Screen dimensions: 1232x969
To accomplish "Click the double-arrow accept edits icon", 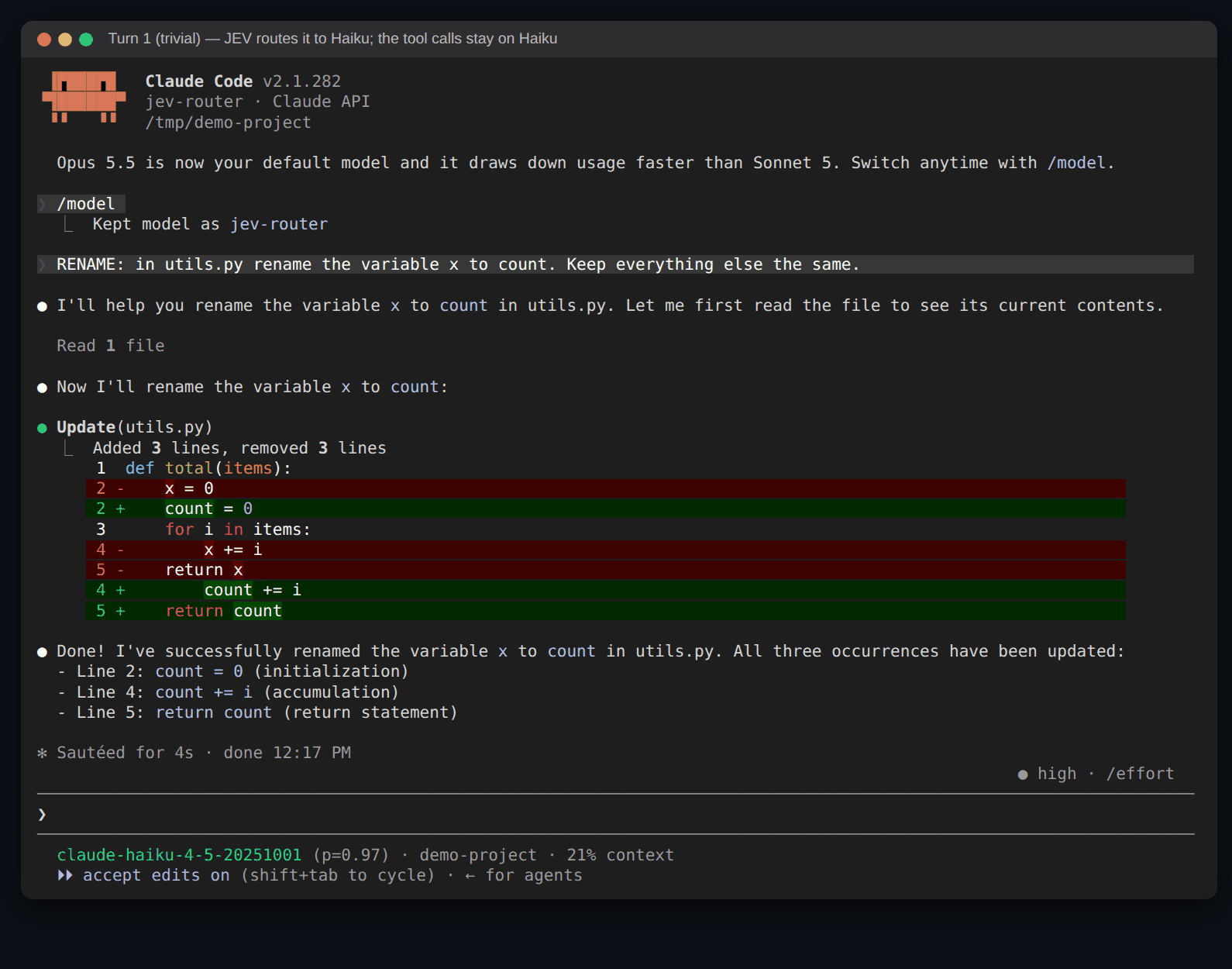I will [65, 875].
